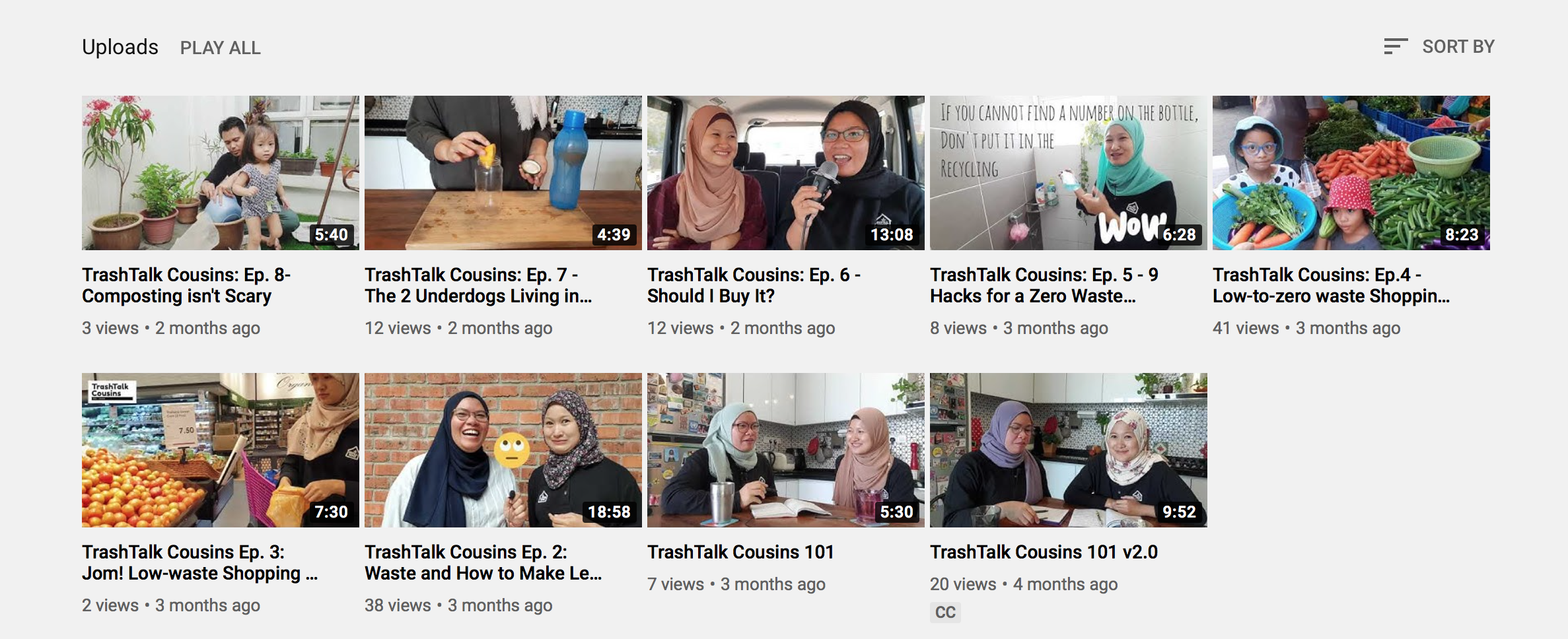Click title 'Ep. 2: Waste and How to Make'
The image size is (1568, 639).
click(x=483, y=562)
